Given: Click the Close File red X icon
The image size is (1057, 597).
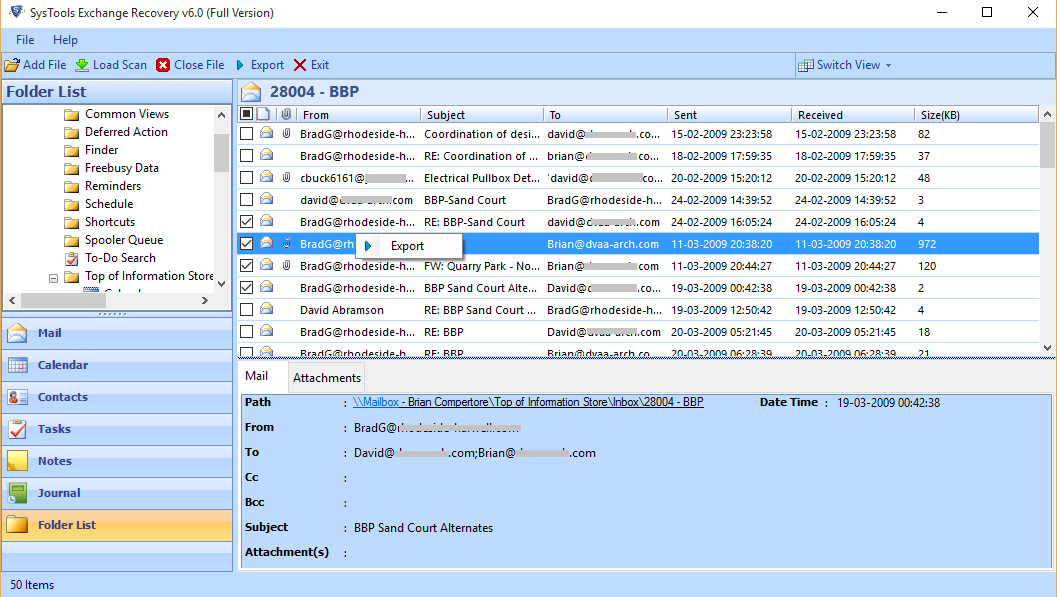Looking at the screenshot, I should tap(162, 65).
